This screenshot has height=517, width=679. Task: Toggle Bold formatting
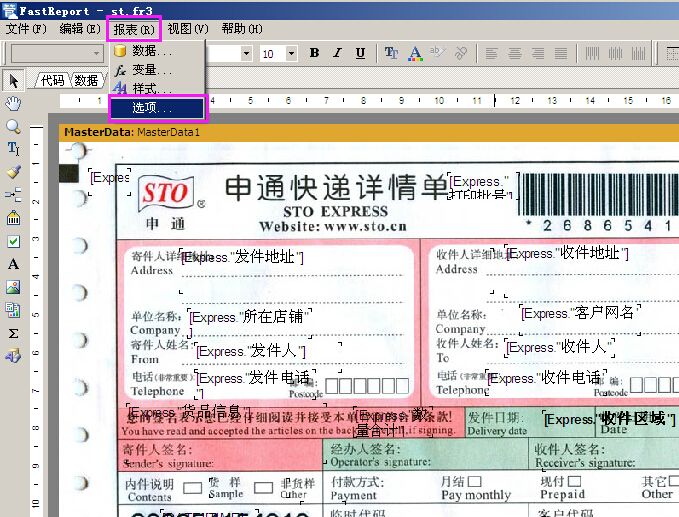[314, 53]
